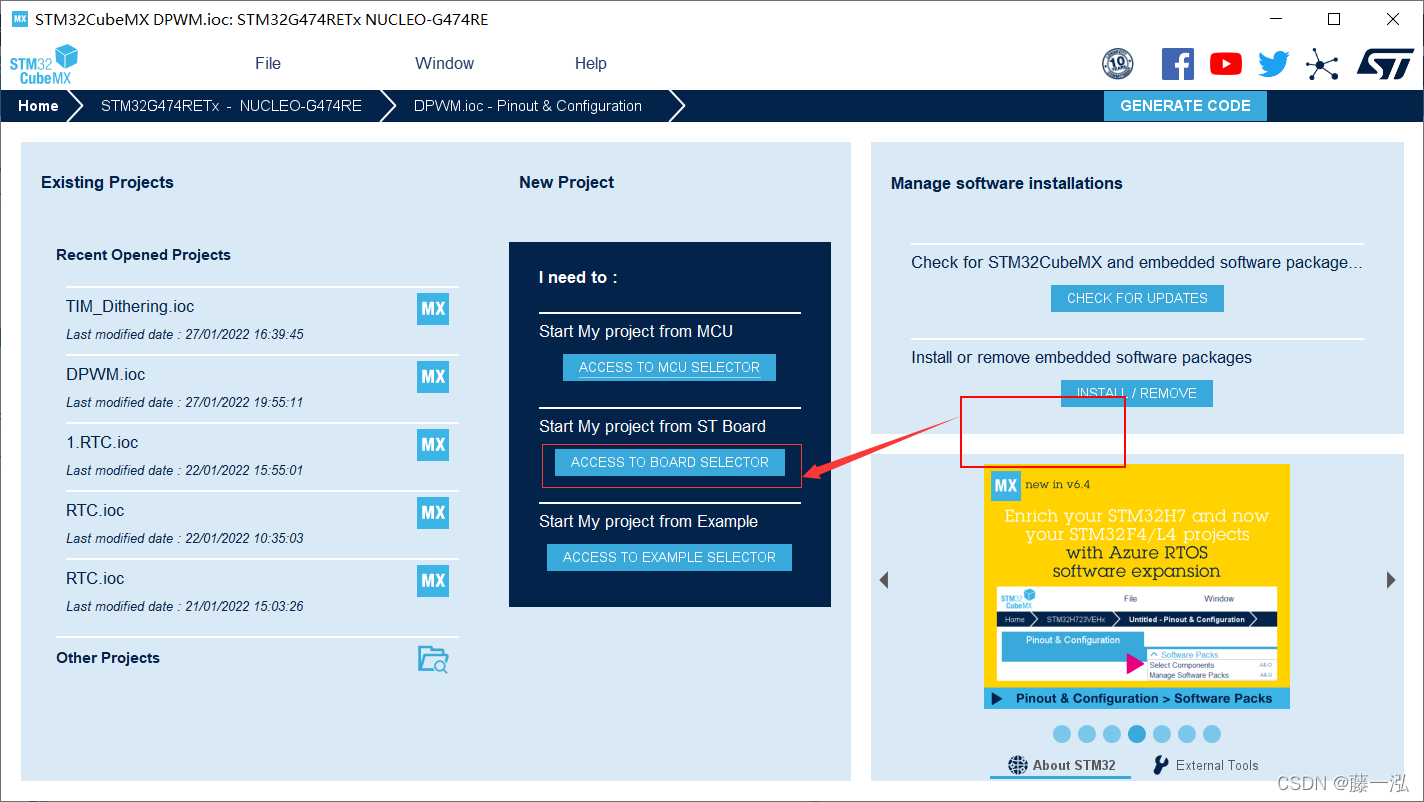This screenshot has height=802, width=1424.
Task: Open the Window menu
Action: (444, 63)
